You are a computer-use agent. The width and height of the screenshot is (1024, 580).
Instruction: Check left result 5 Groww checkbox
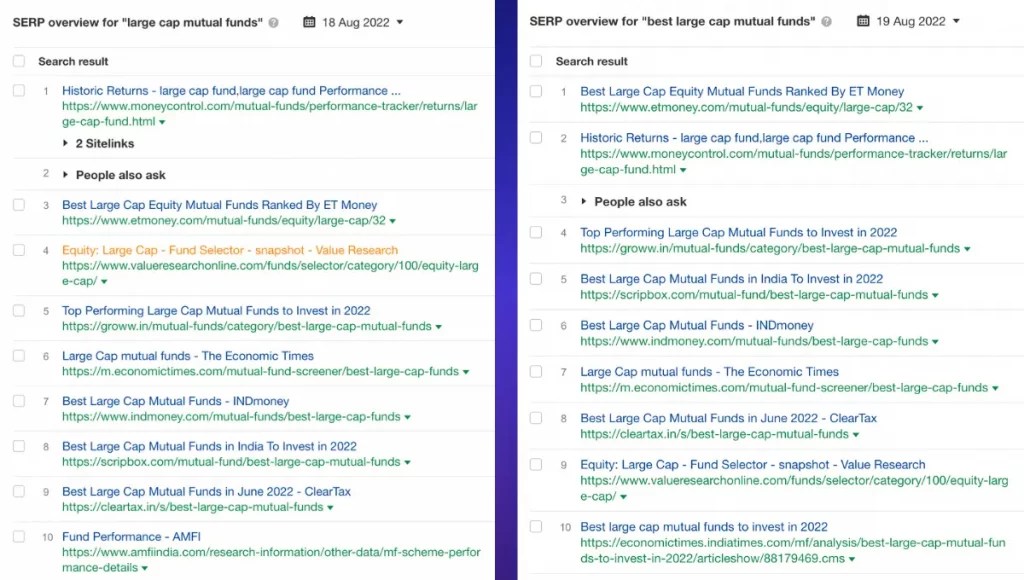pyautogui.click(x=19, y=311)
